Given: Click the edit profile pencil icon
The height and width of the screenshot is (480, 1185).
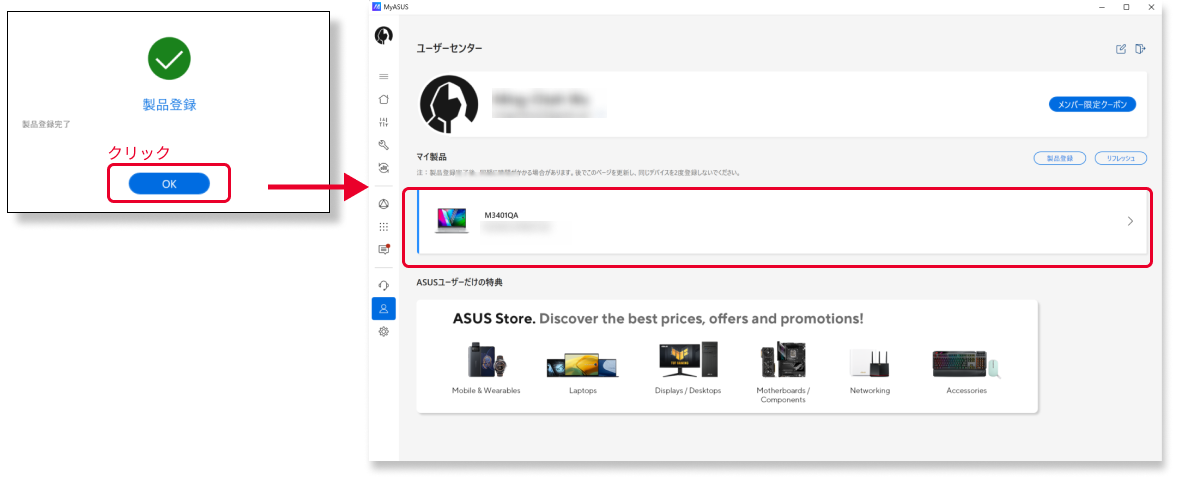Looking at the screenshot, I should coord(1121,49).
